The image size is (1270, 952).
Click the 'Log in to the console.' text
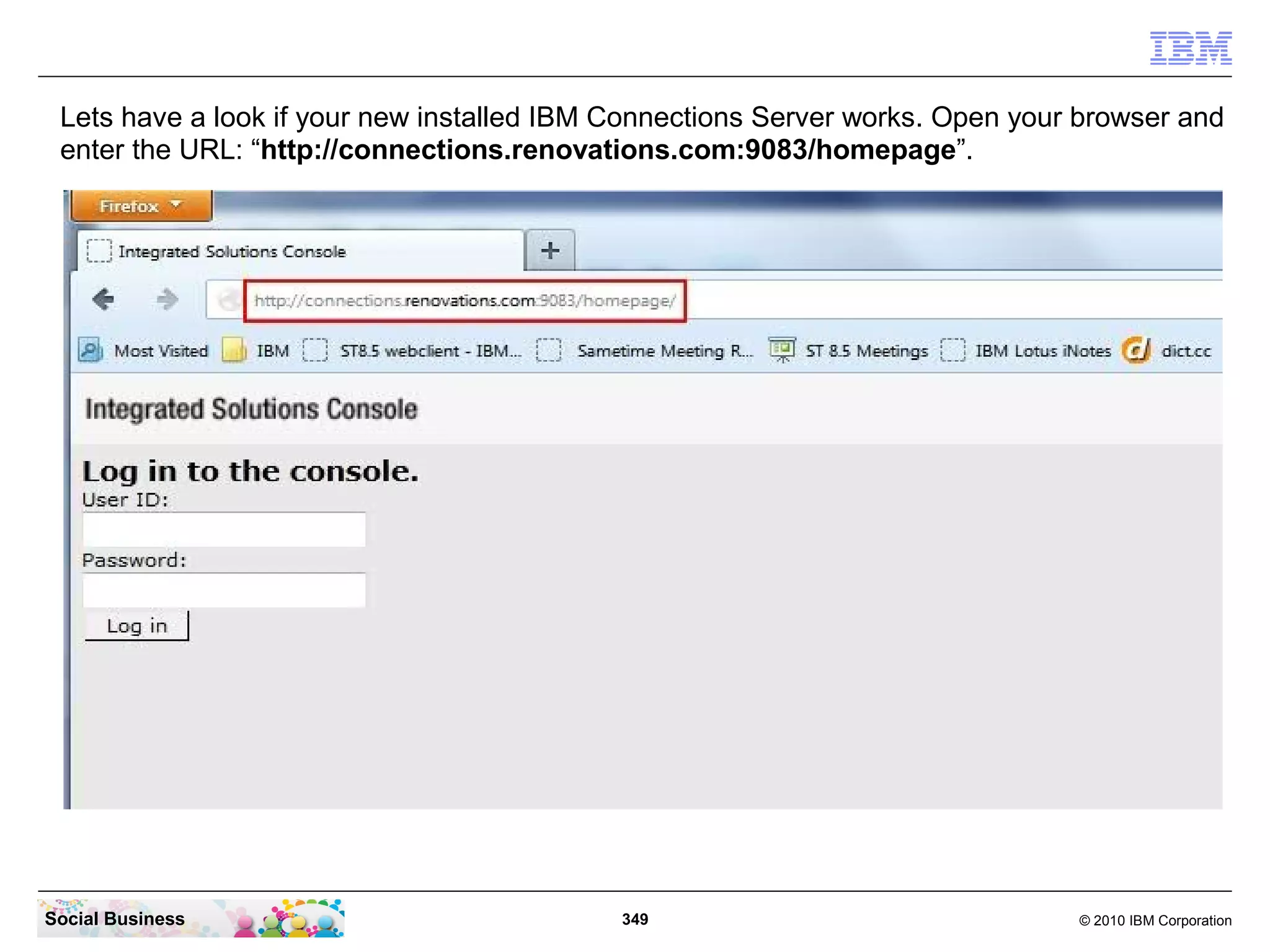[251, 472]
